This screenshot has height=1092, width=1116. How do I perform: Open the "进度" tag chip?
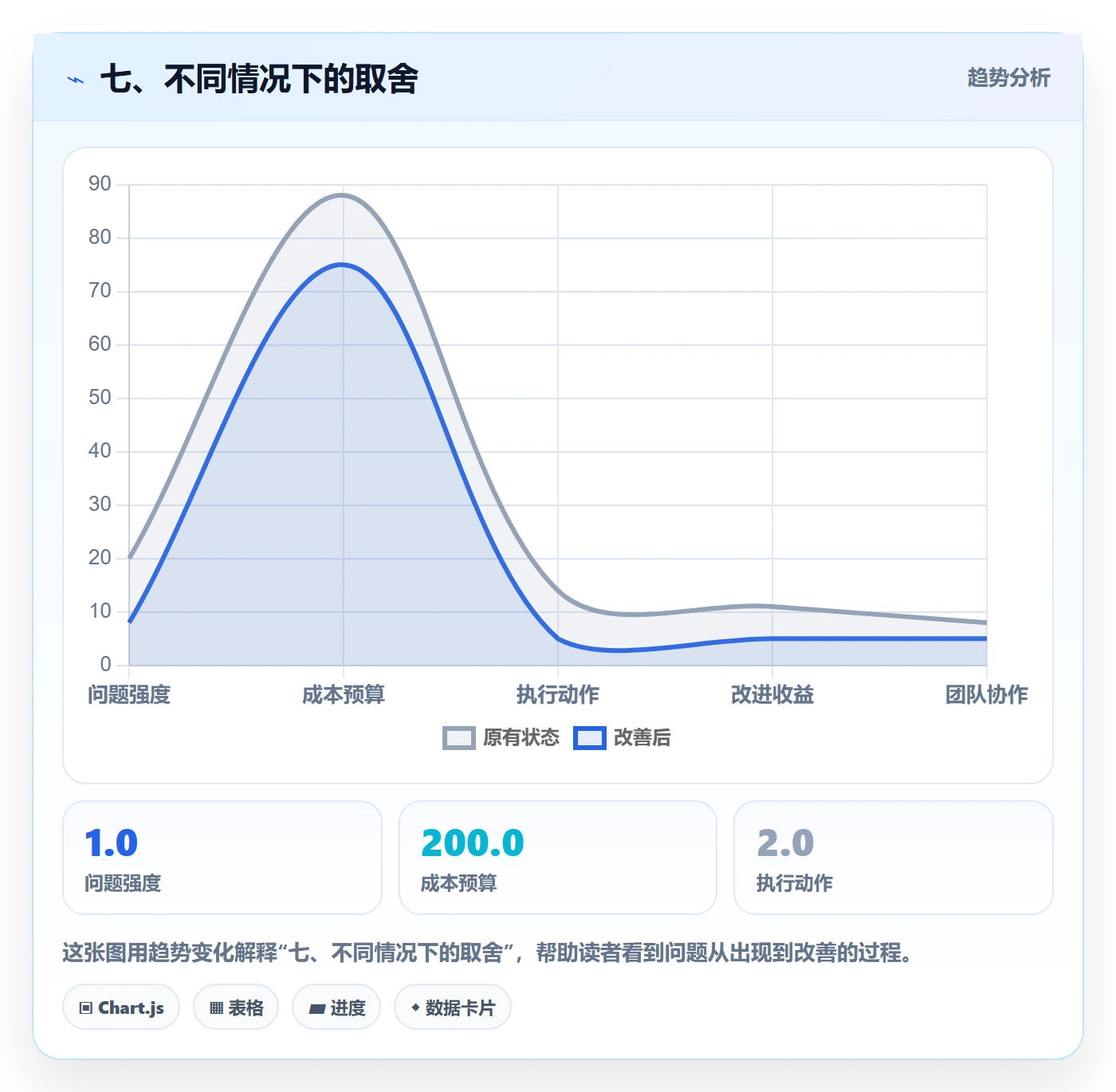coord(336,1008)
